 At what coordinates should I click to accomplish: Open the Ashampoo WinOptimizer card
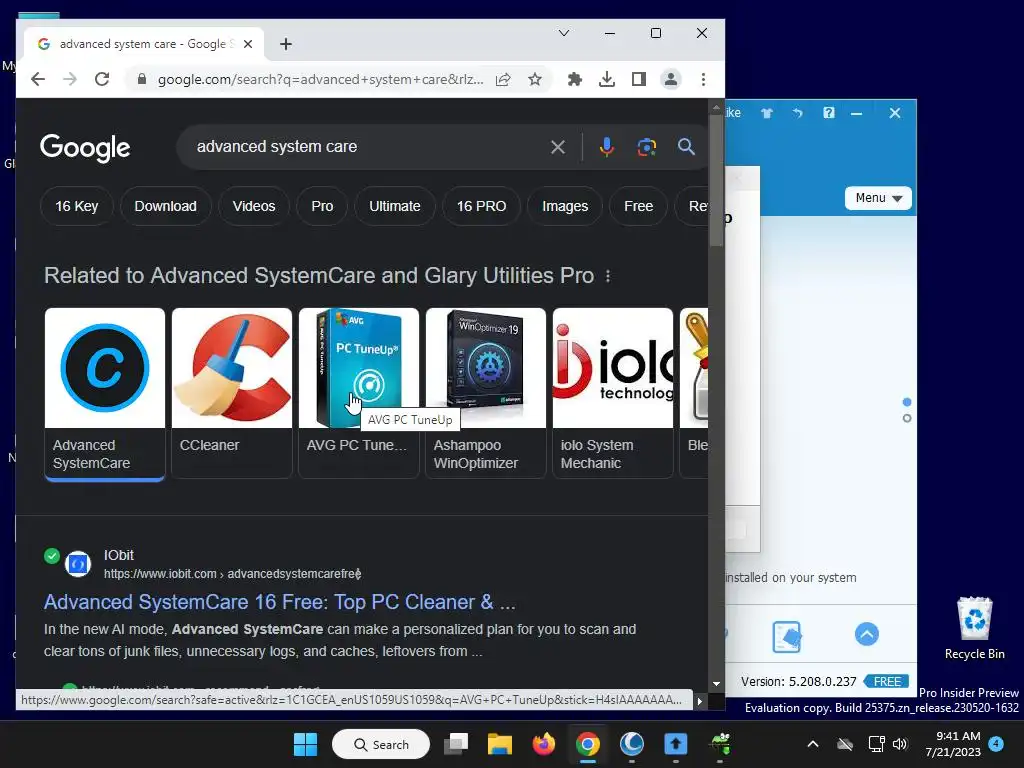486,393
